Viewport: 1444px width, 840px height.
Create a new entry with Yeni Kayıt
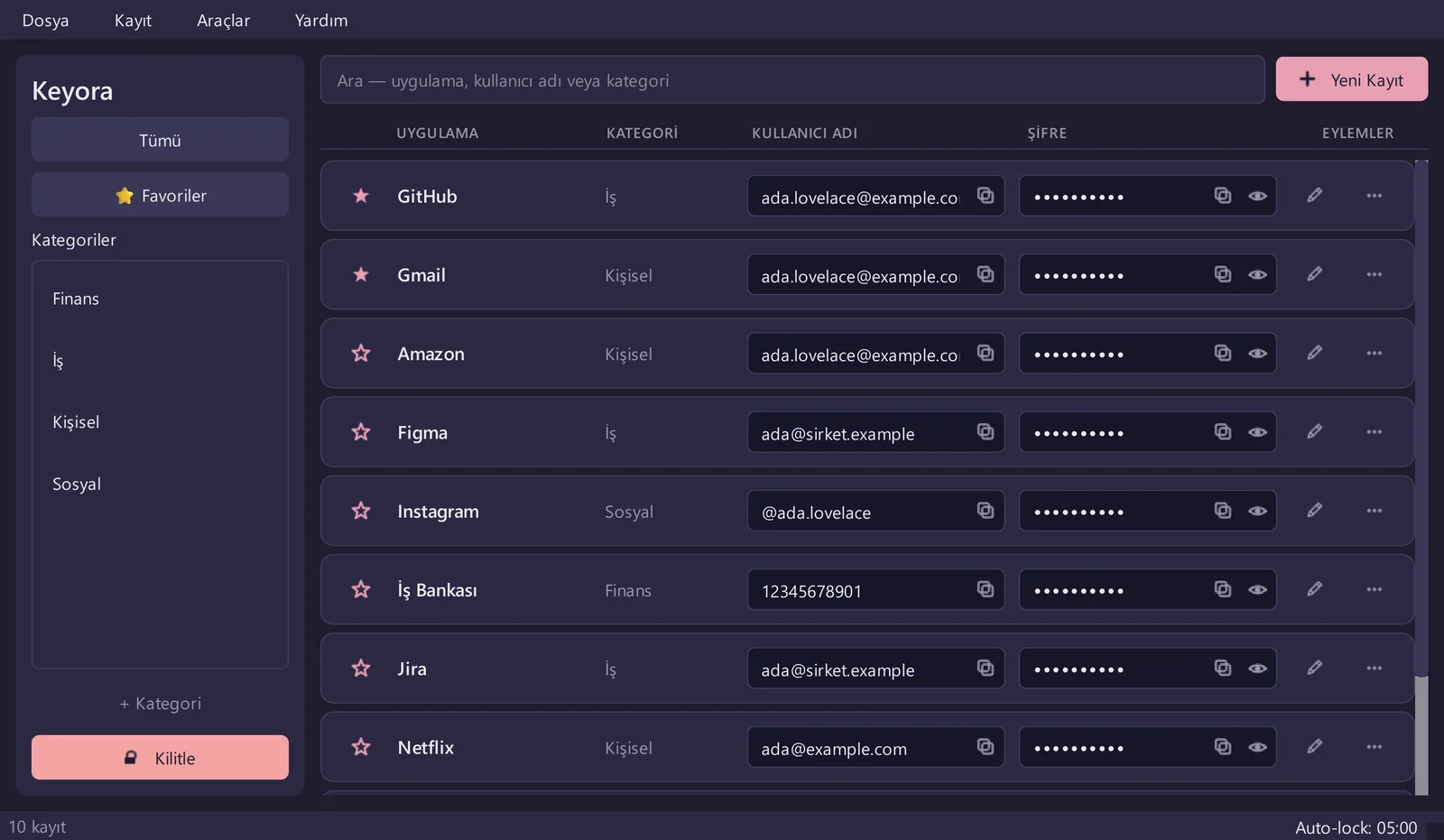click(1351, 79)
